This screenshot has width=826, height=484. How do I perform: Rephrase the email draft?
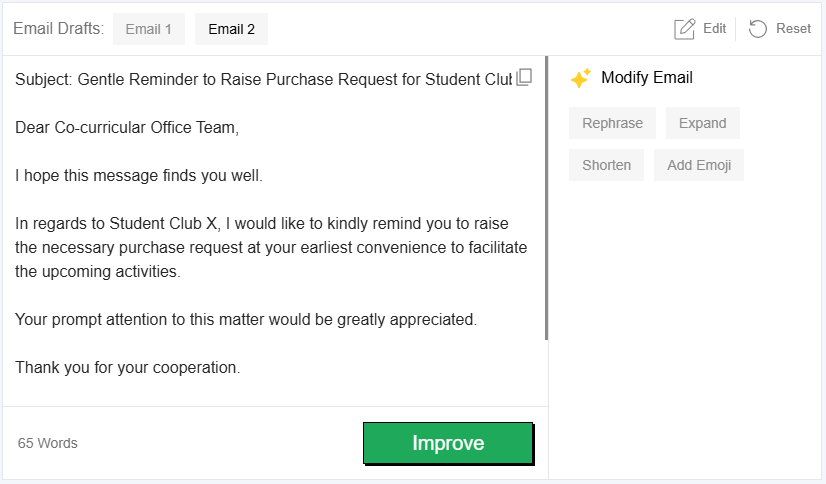[x=612, y=123]
